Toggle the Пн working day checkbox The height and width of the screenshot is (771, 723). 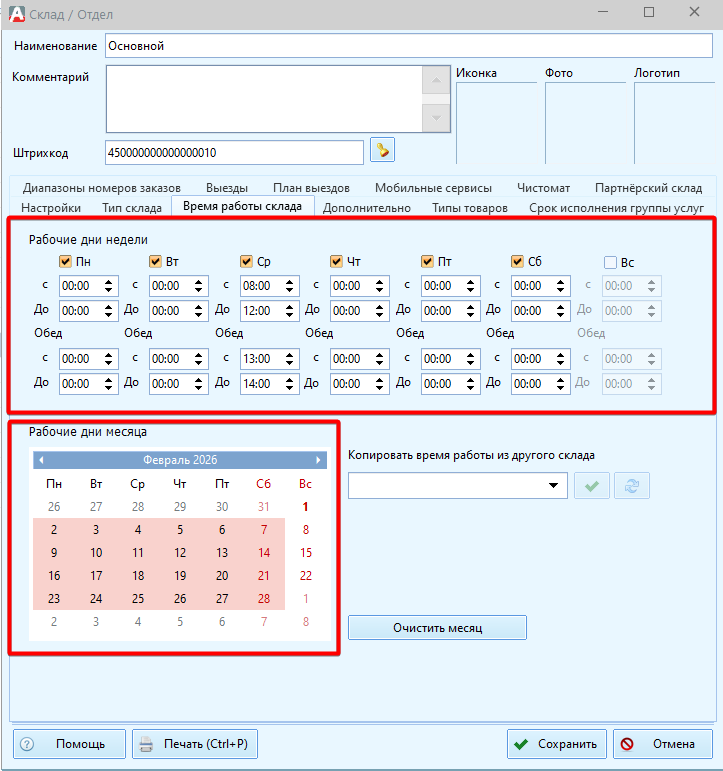pos(65,261)
